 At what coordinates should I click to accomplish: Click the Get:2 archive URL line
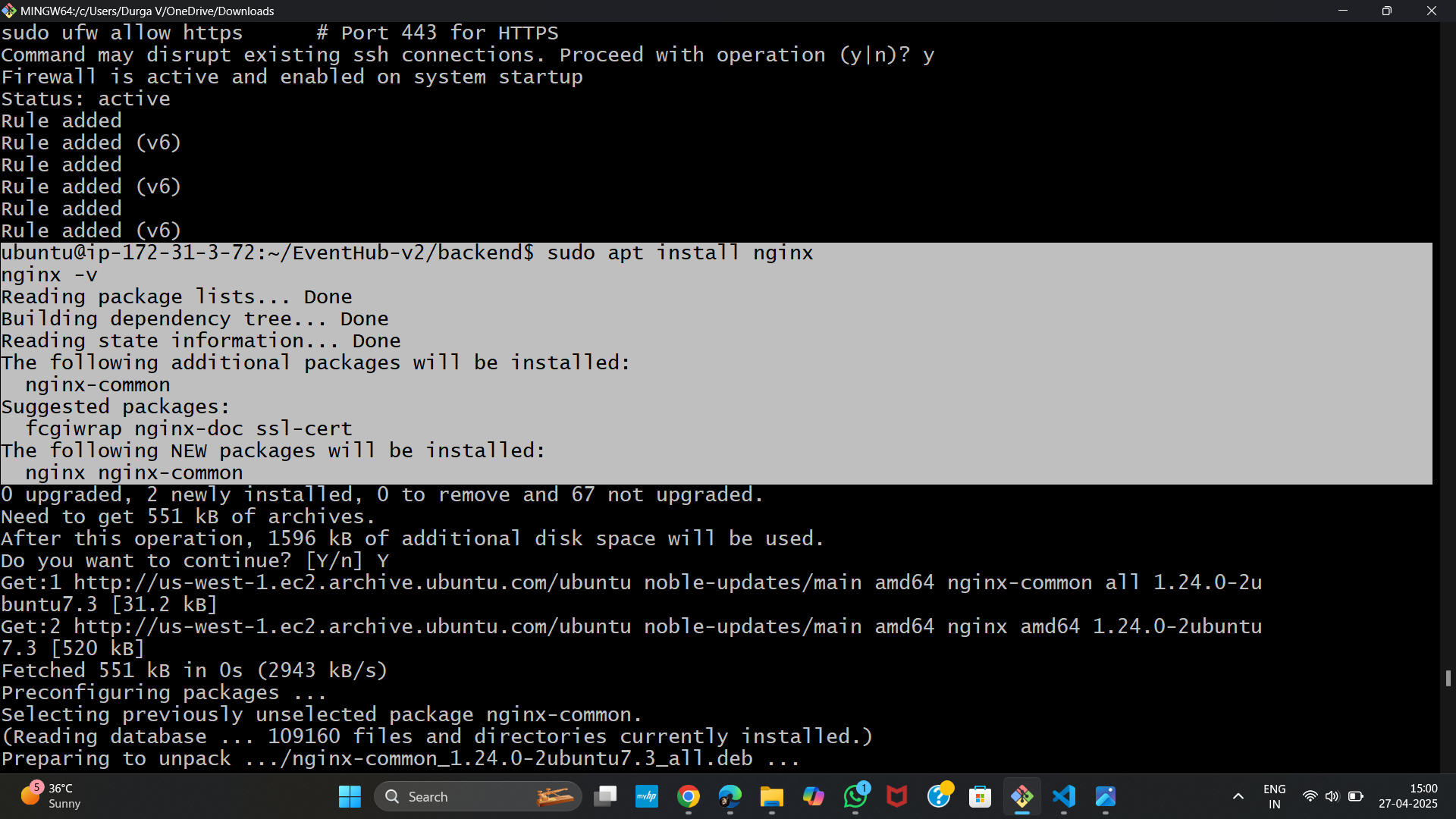632,627
